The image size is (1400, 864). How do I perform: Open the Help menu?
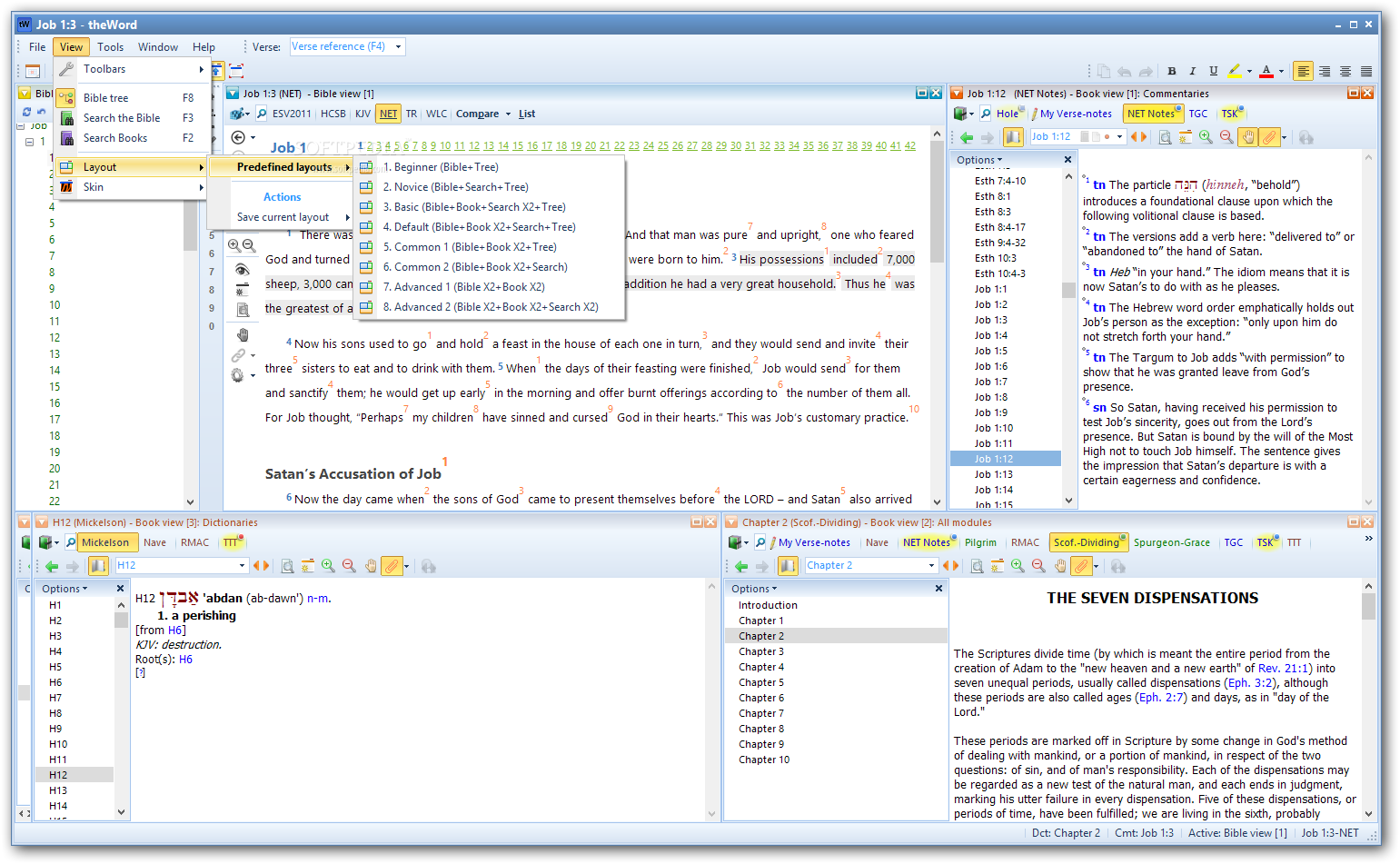[x=204, y=47]
